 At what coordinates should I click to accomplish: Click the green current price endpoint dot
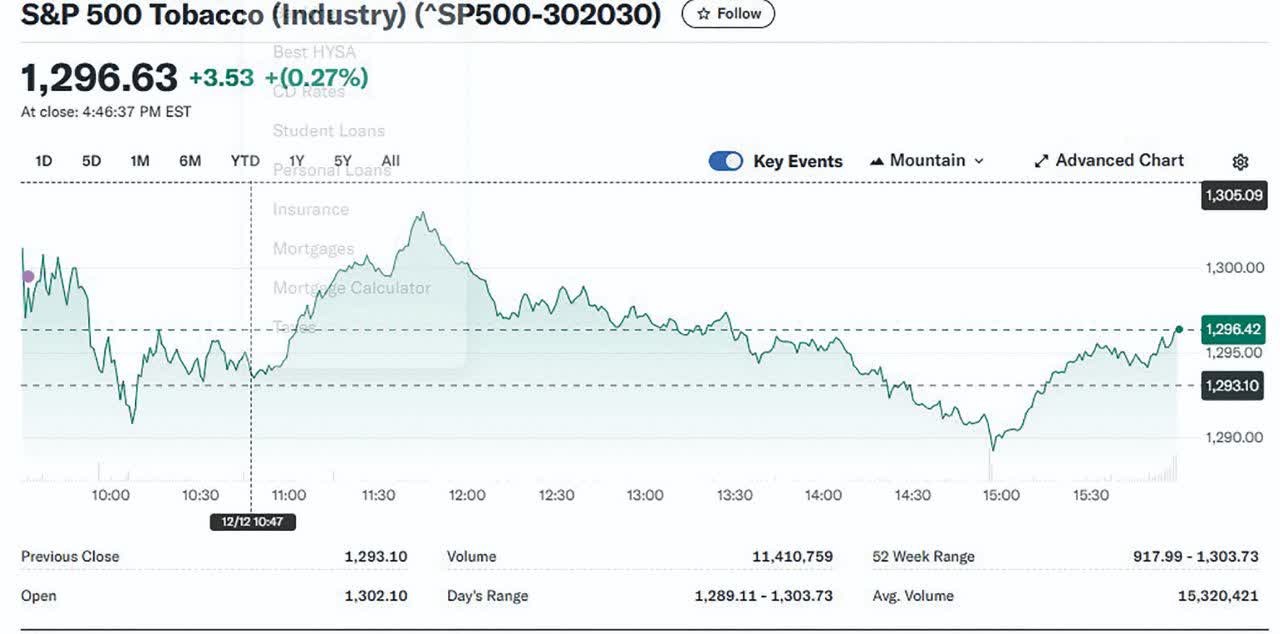[1179, 329]
